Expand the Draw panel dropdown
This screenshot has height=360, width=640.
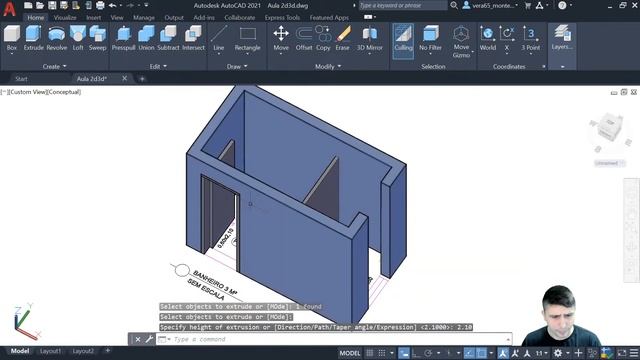(x=237, y=66)
